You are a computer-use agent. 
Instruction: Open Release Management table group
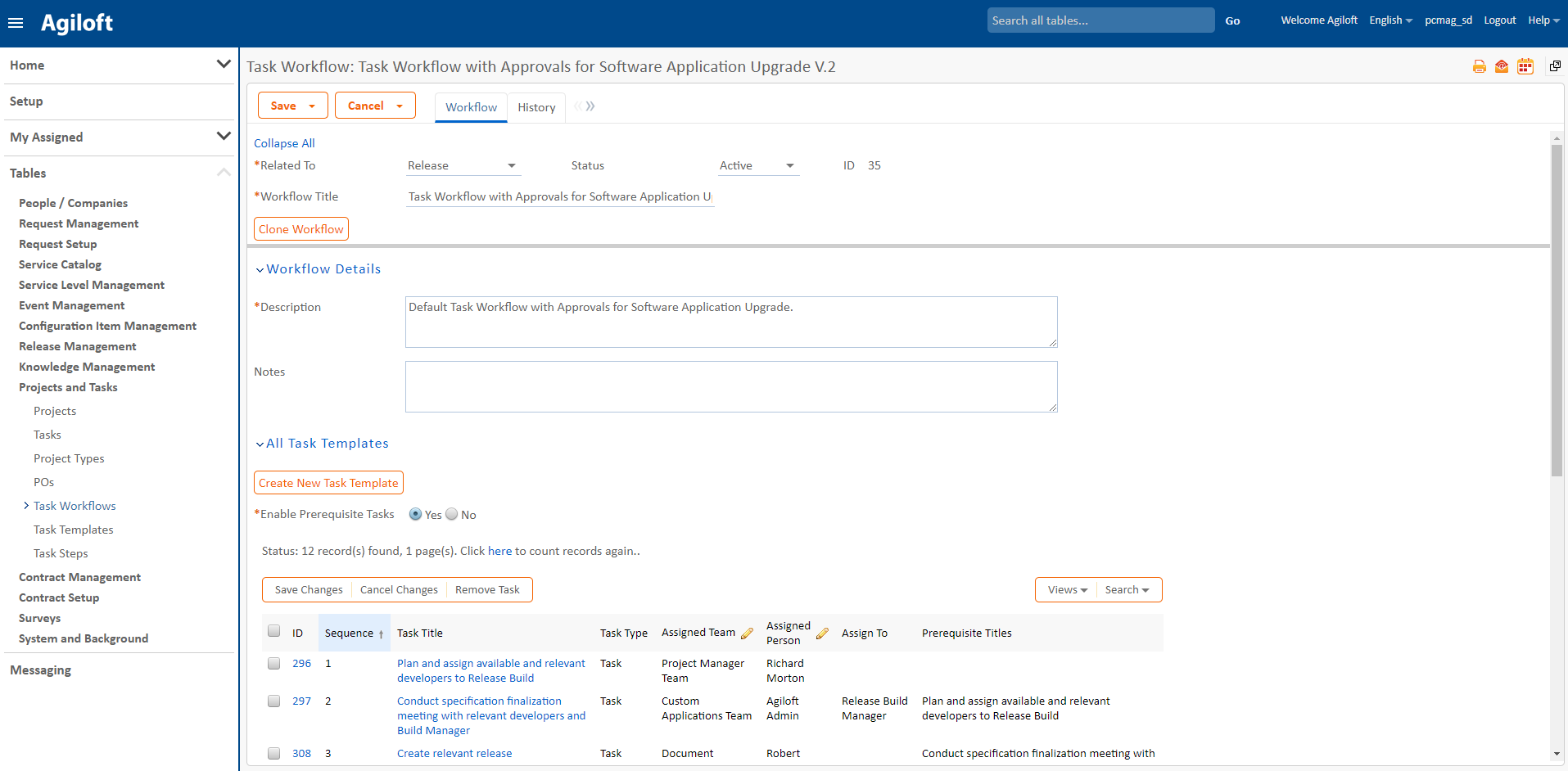click(78, 346)
